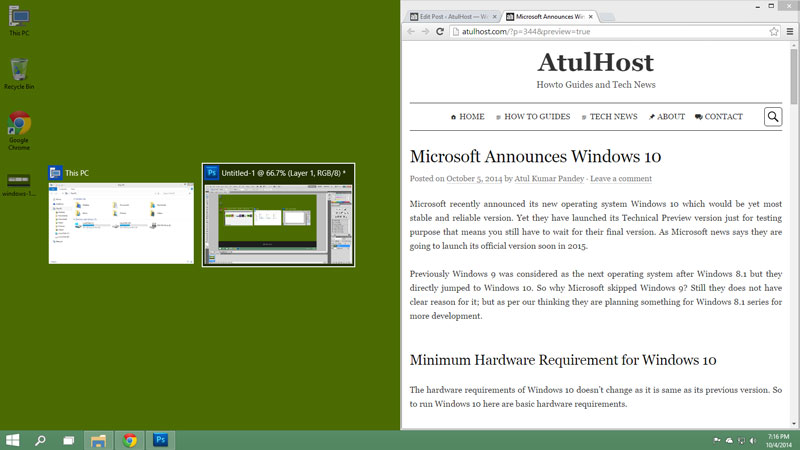The height and width of the screenshot is (450, 800).
Task: Go forward in Chrome
Action: click(426, 32)
